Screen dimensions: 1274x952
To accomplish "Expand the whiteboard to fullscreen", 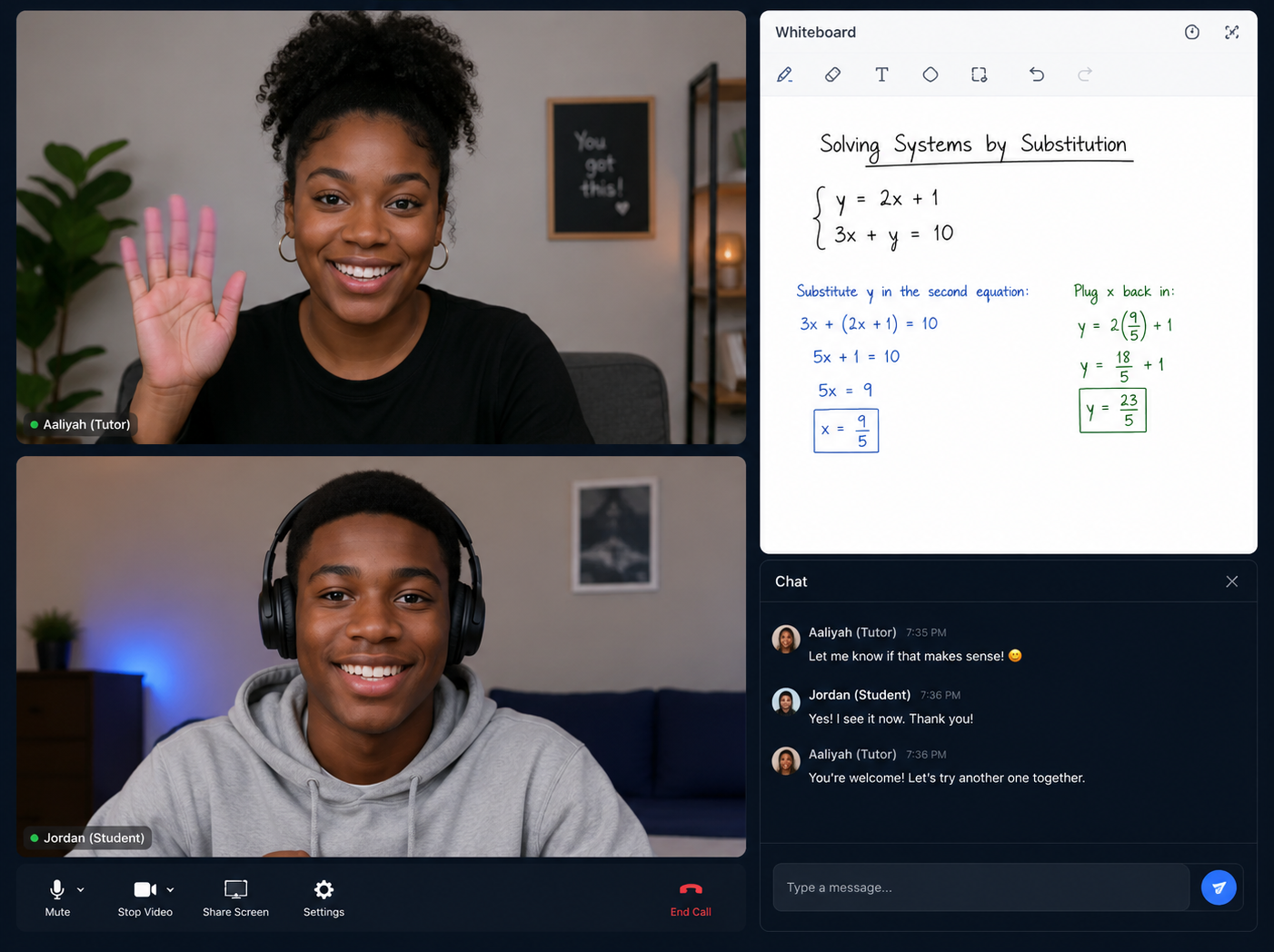I will click(1232, 32).
